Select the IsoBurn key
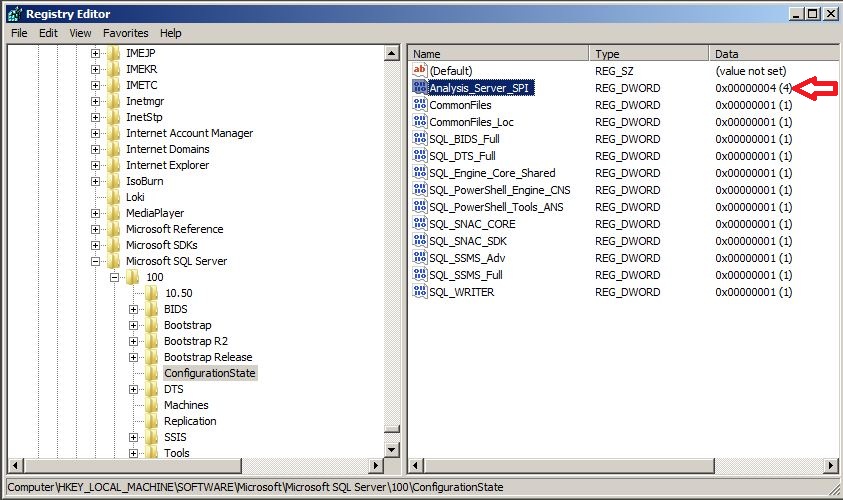 click(145, 181)
